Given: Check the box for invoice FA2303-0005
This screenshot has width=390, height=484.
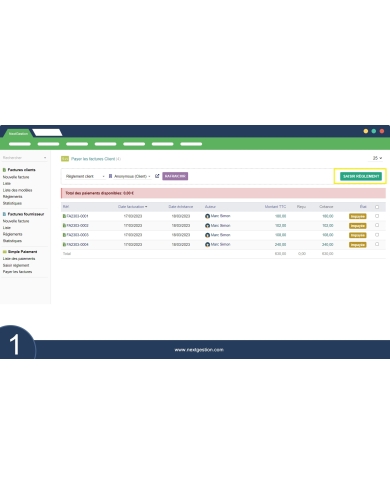Looking at the screenshot, I should 377,235.
